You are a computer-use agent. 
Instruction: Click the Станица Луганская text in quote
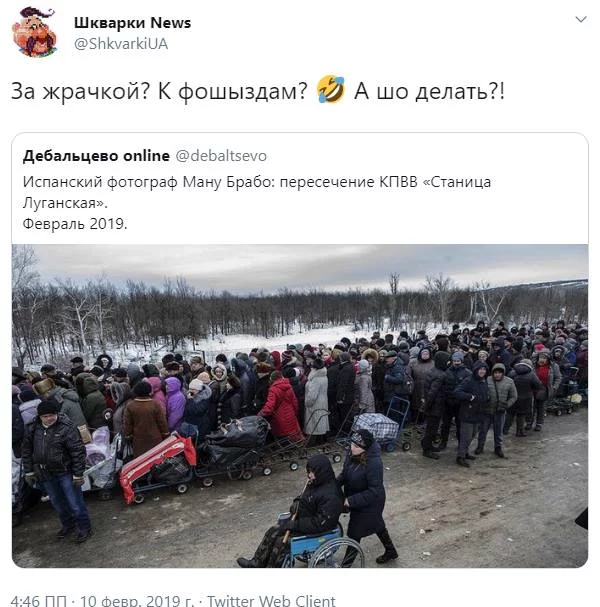257,192
